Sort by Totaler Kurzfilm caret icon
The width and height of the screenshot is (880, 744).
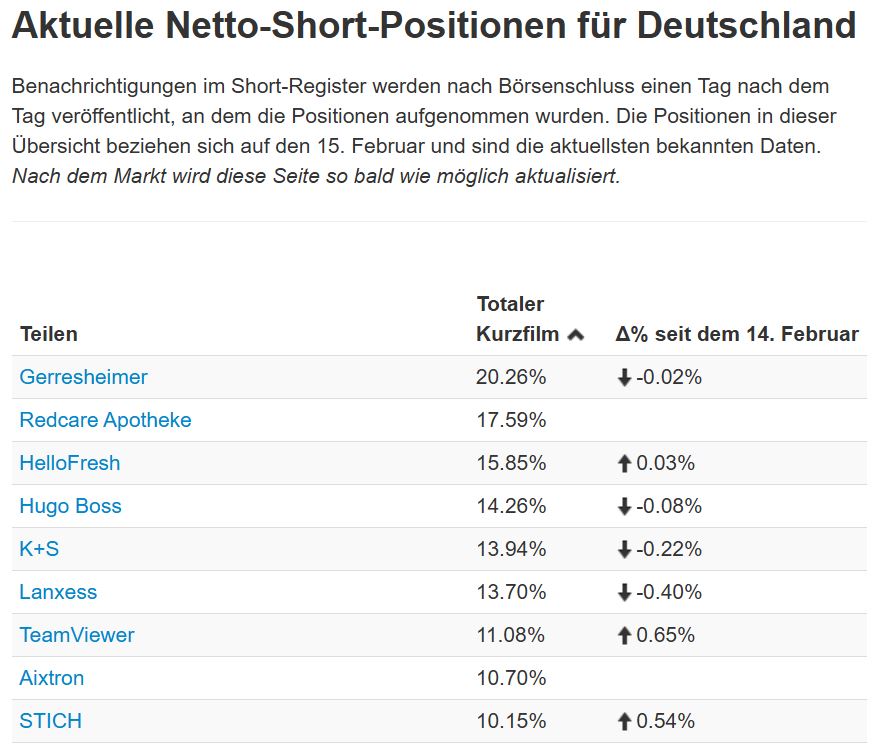pyautogui.click(x=575, y=335)
